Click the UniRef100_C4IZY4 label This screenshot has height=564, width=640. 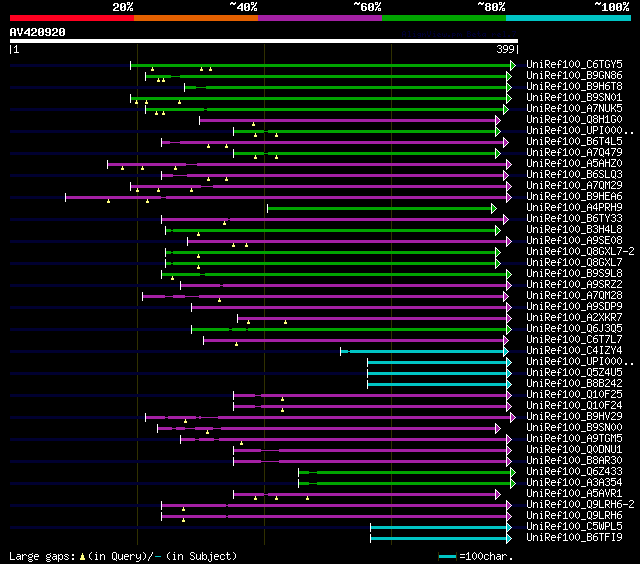574,351
